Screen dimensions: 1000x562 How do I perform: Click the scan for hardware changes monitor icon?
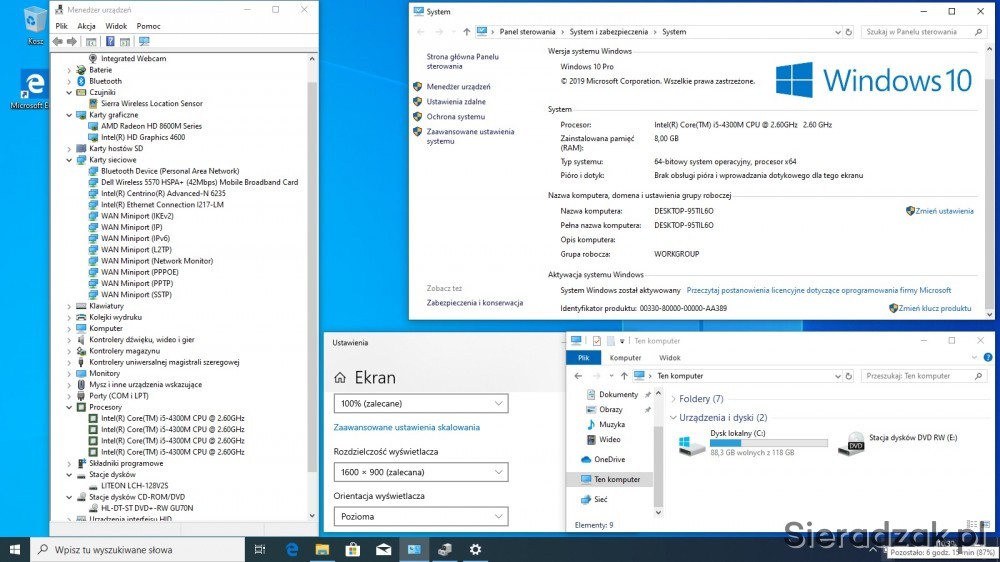coord(144,41)
